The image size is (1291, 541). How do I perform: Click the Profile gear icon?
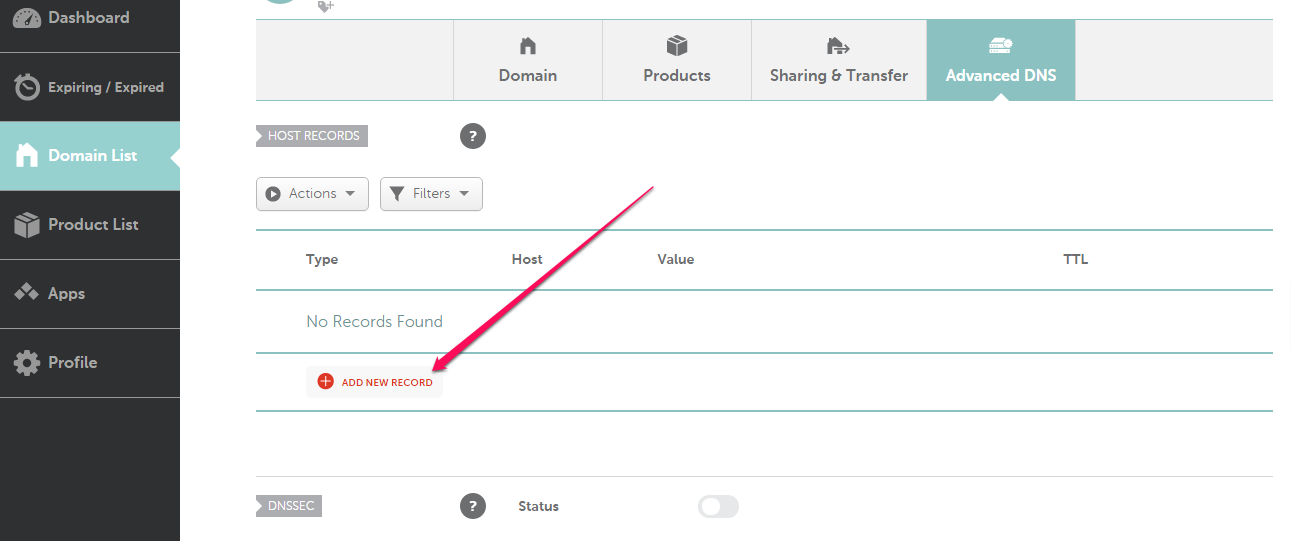pos(27,362)
